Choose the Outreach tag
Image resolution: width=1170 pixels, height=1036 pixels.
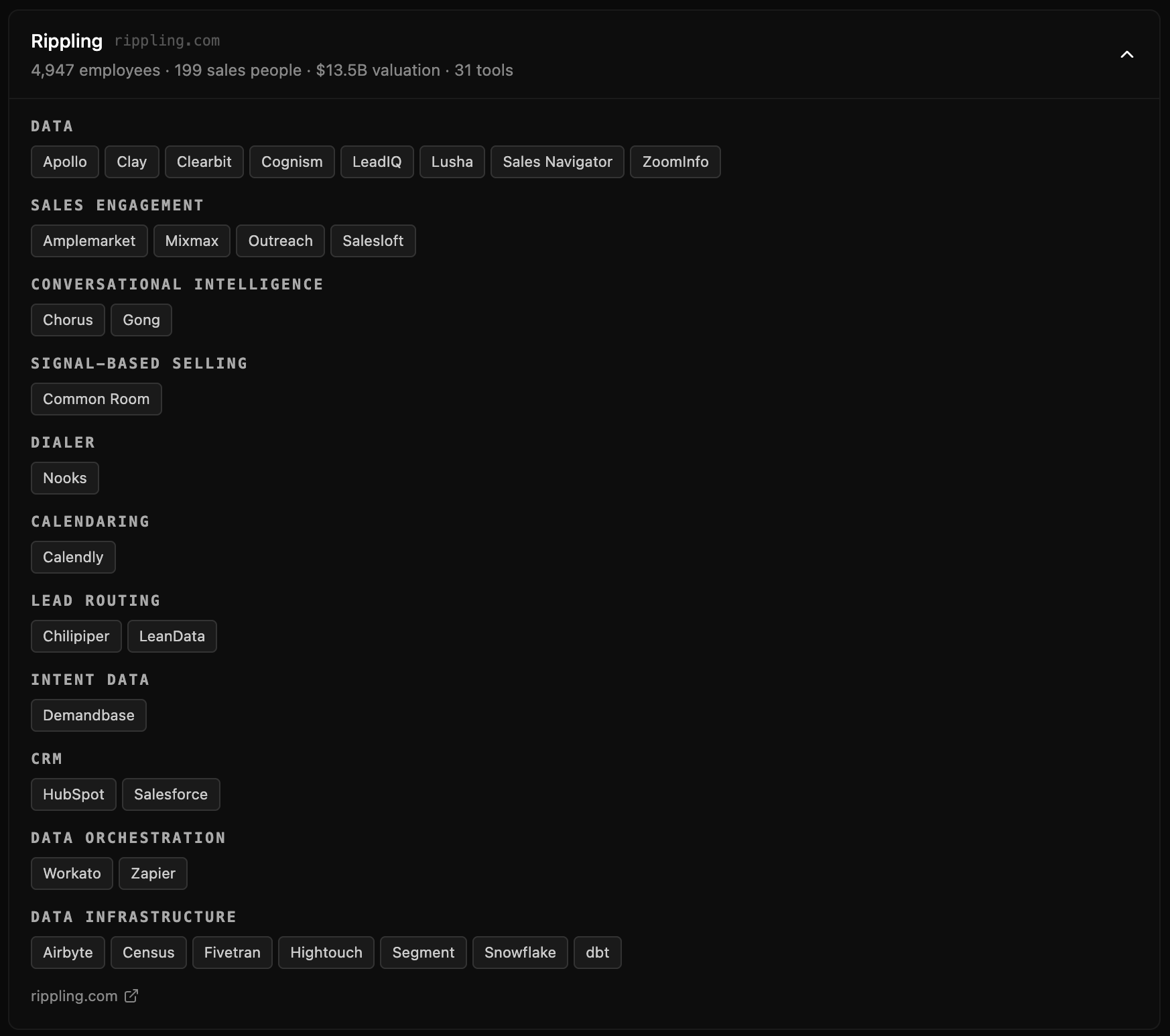click(x=280, y=241)
